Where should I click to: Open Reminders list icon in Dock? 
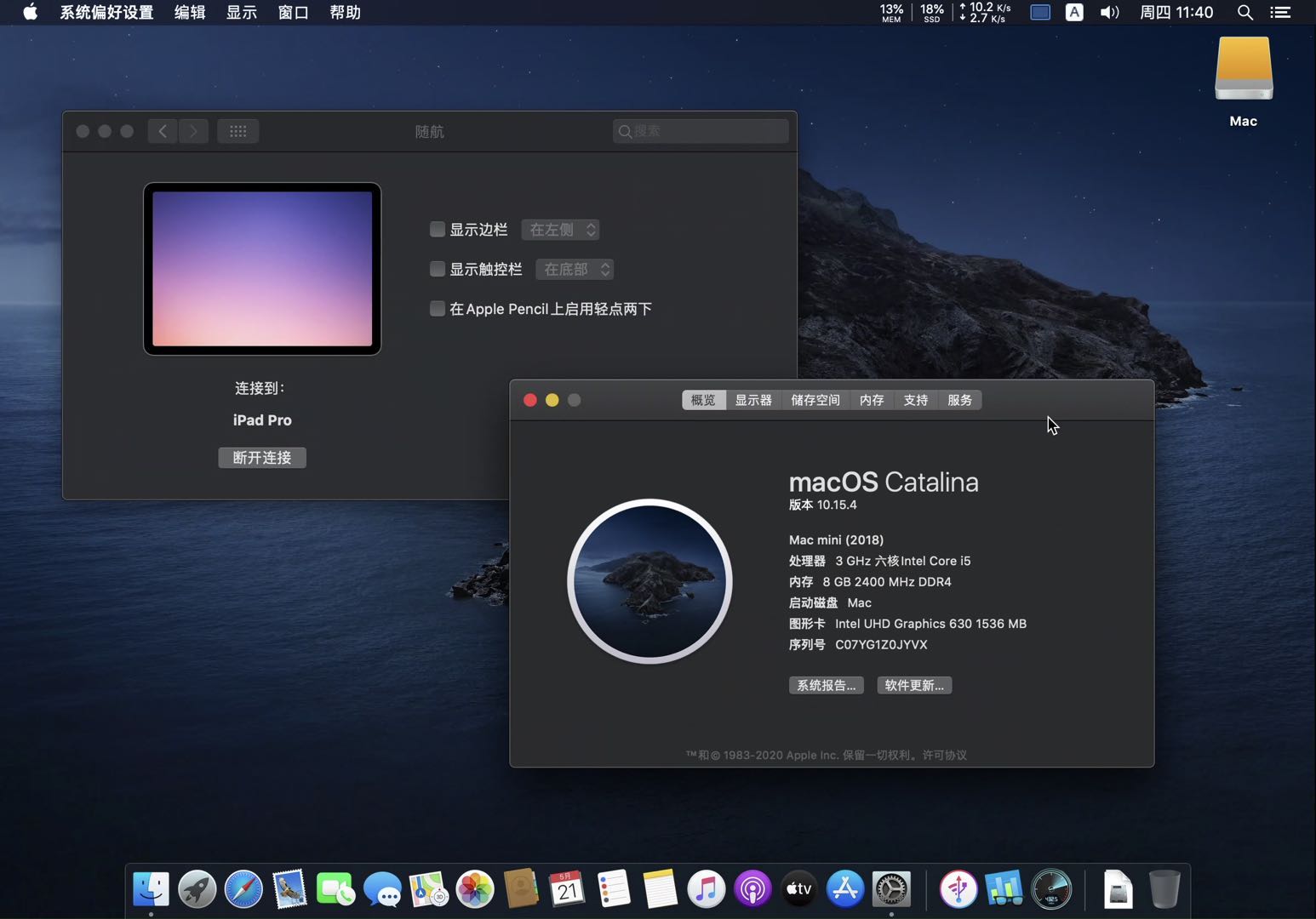click(614, 889)
